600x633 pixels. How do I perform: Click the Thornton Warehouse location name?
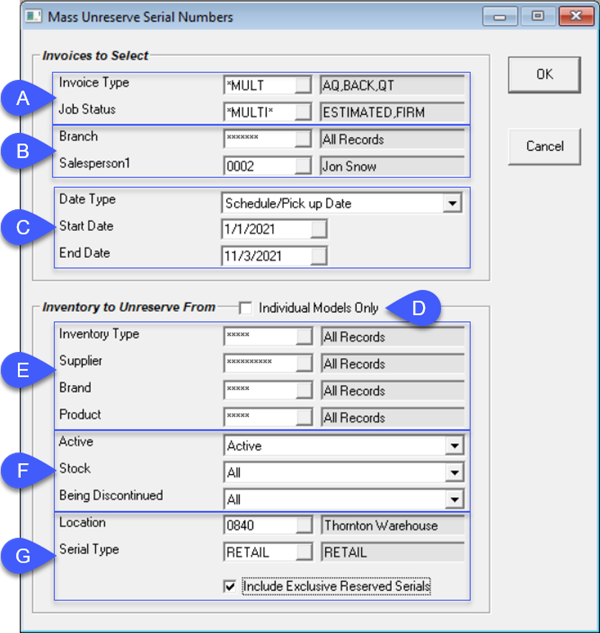click(381, 525)
